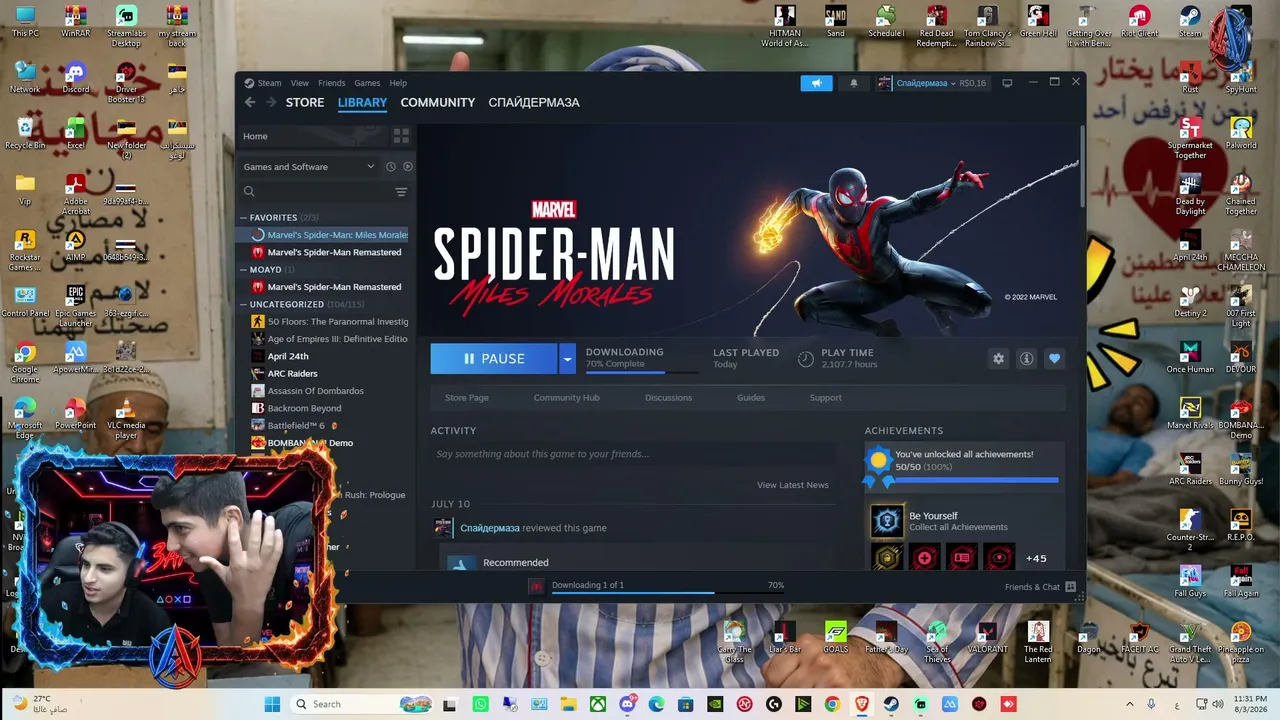This screenshot has height=720, width=1280.
Task: Open the library Home button
Action: (x=314, y=136)
